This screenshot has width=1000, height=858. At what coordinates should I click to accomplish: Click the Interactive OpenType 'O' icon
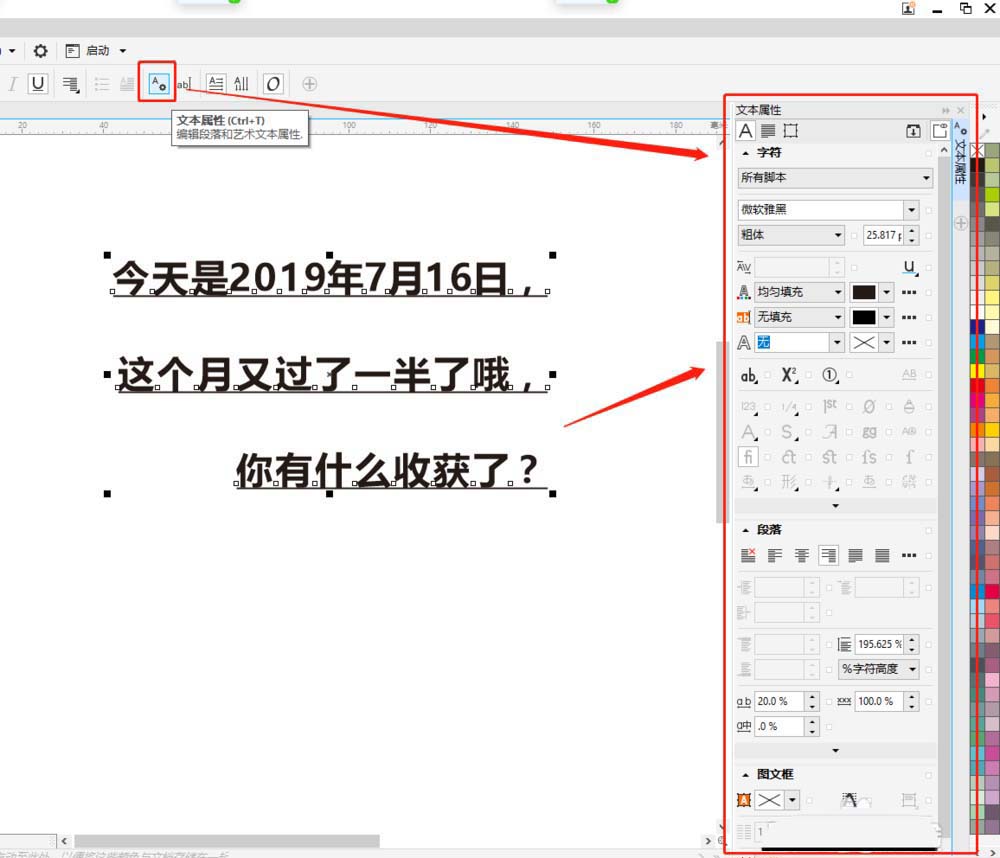pyautogui.click(x=272, y=84)
